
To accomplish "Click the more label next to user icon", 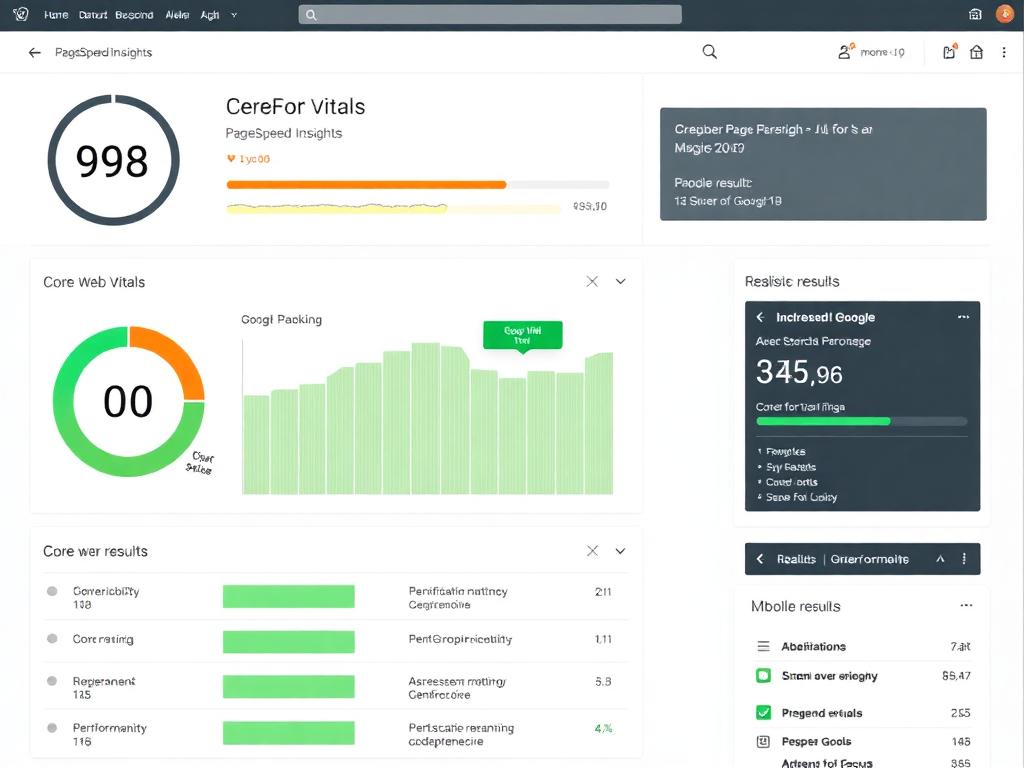I will pos(882,52).
